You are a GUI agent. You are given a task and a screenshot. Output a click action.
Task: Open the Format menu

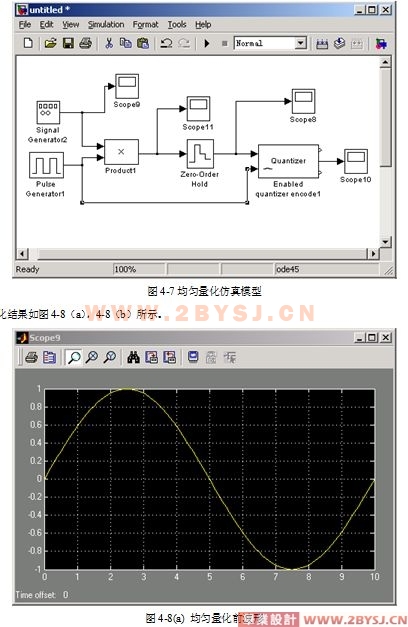[x=146, y=24]
